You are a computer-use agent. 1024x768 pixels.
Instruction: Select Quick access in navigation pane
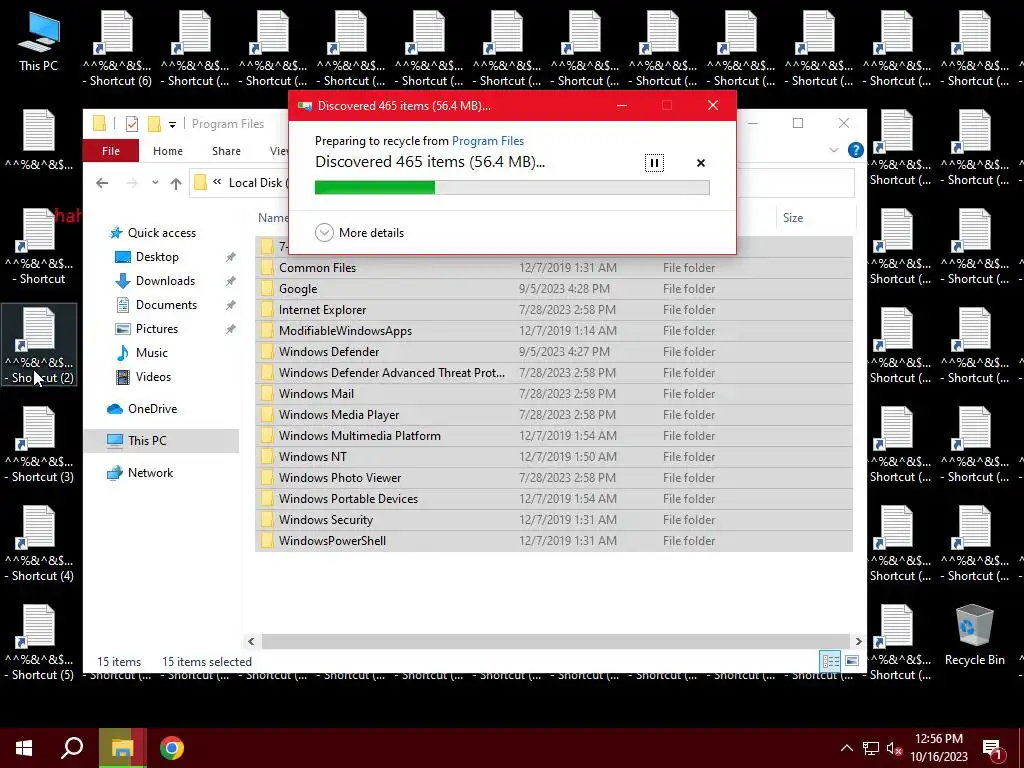[161, 232]
